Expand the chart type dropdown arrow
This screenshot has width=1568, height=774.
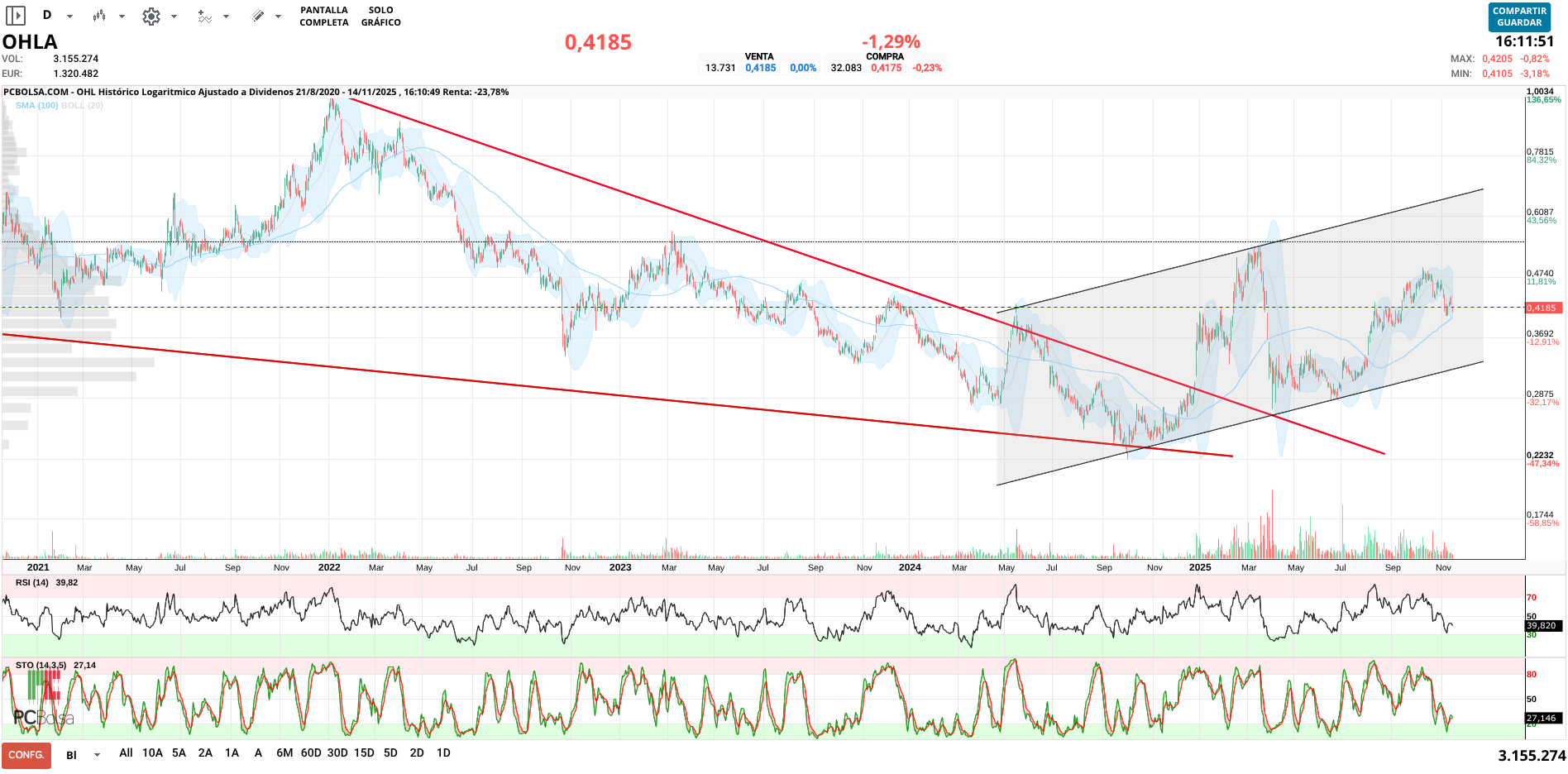[x=122, y=17]
